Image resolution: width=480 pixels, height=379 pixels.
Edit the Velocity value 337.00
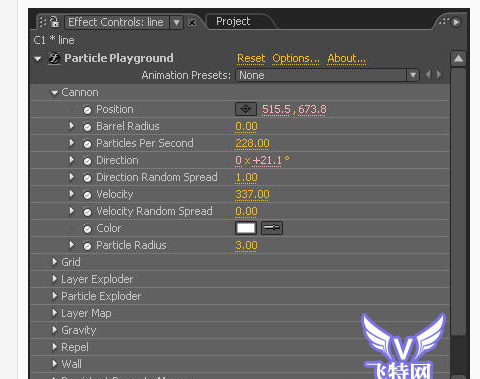pyautogui.click(x=252, y=194)
